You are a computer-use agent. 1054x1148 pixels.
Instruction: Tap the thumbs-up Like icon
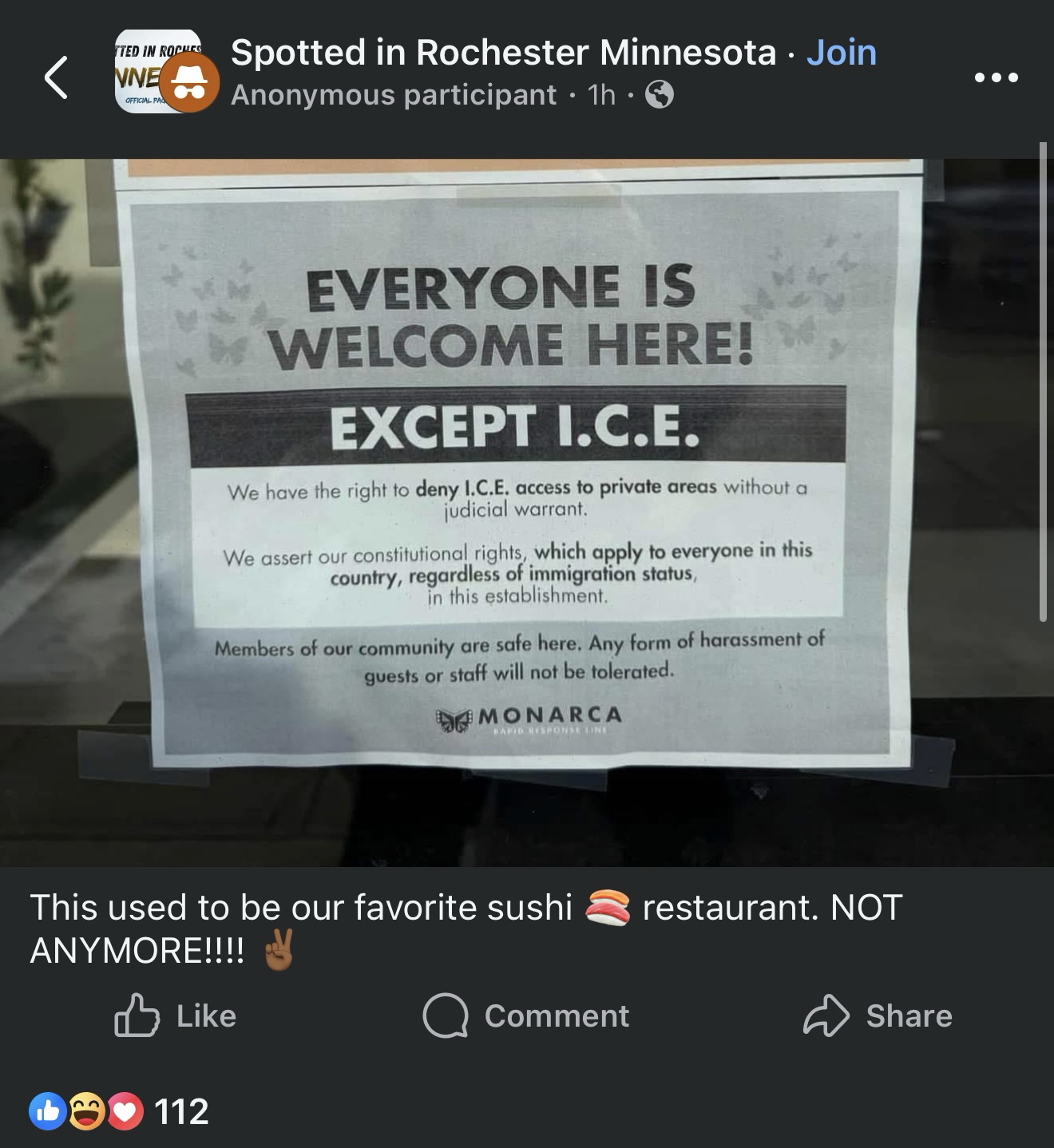(137, 1015)
